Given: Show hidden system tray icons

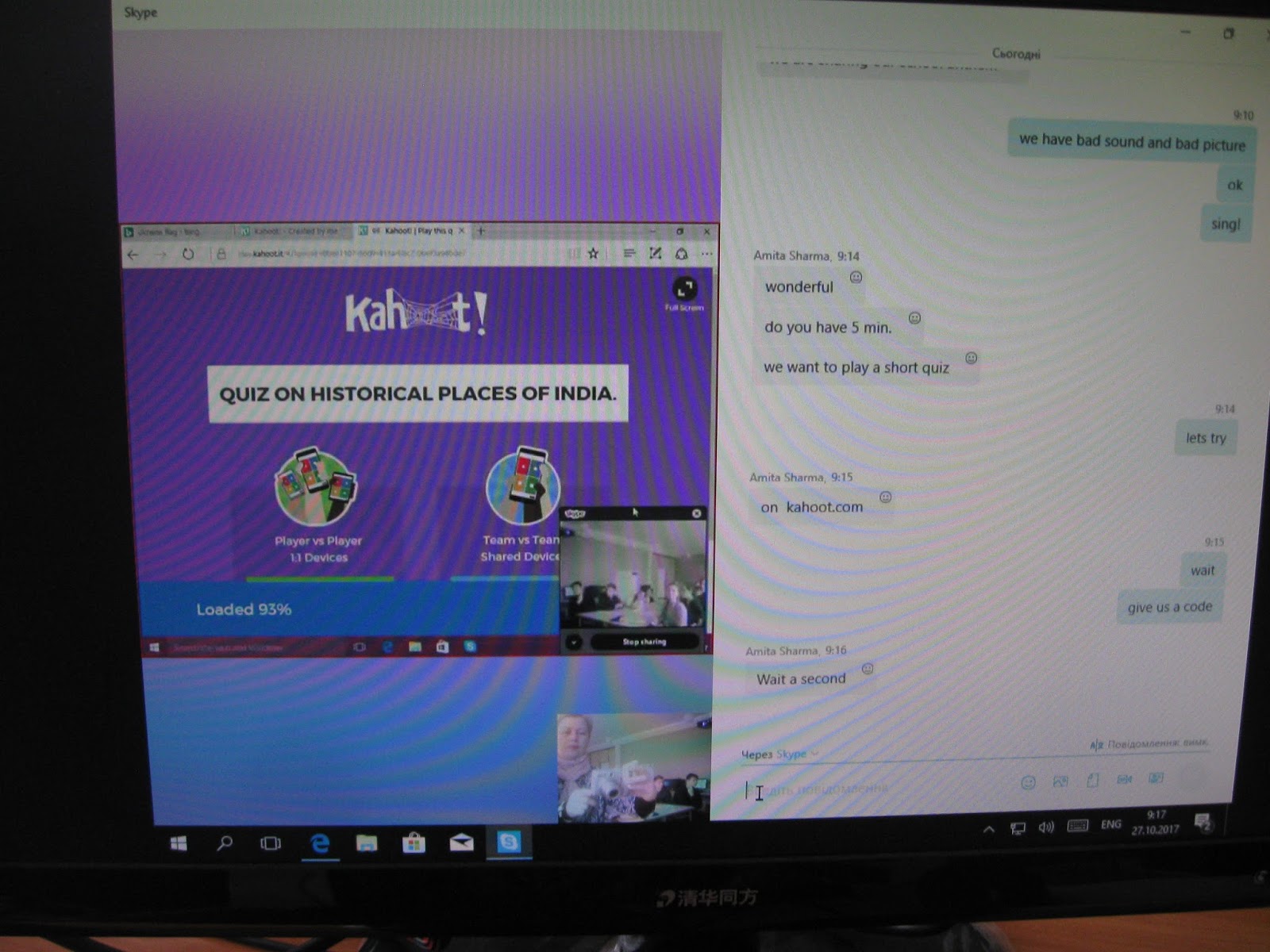Looking at the screenshot, I should click(989, 829).
